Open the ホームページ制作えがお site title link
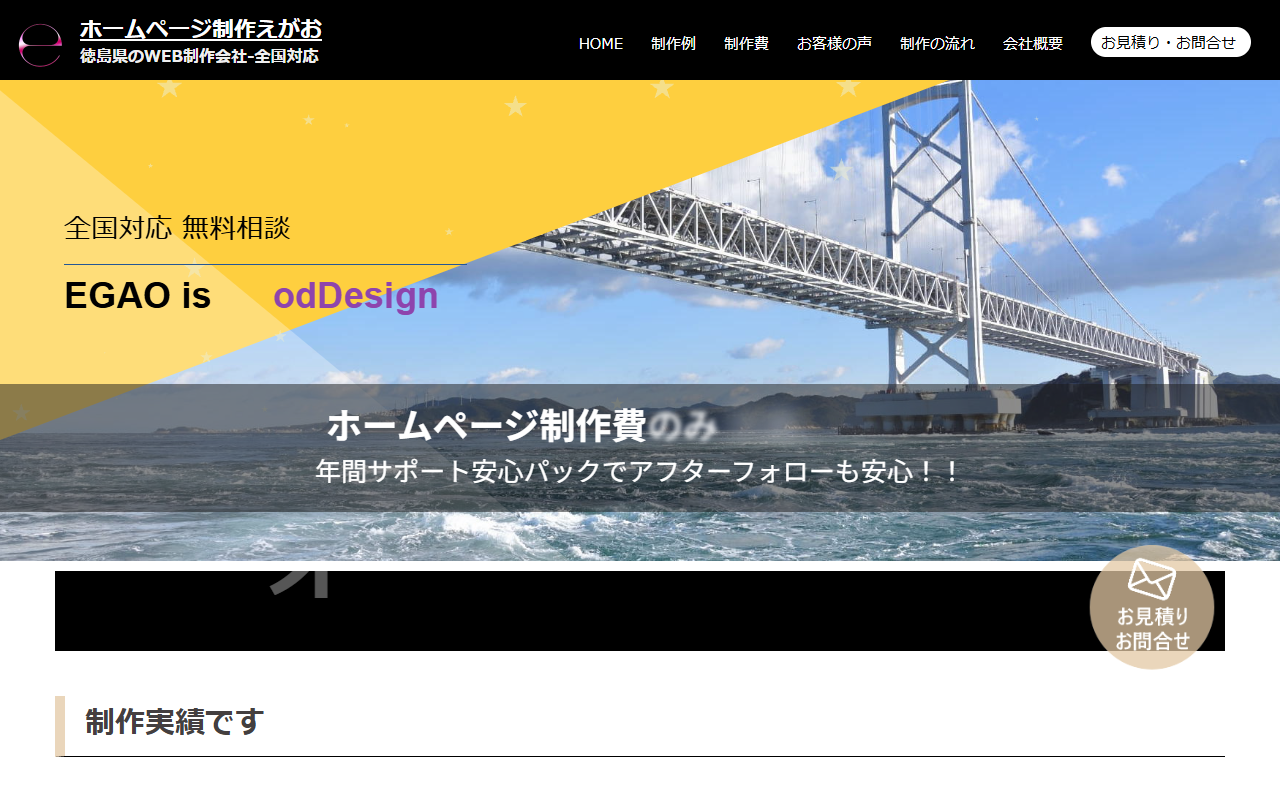1280x800 pixels. coord(201,29)
